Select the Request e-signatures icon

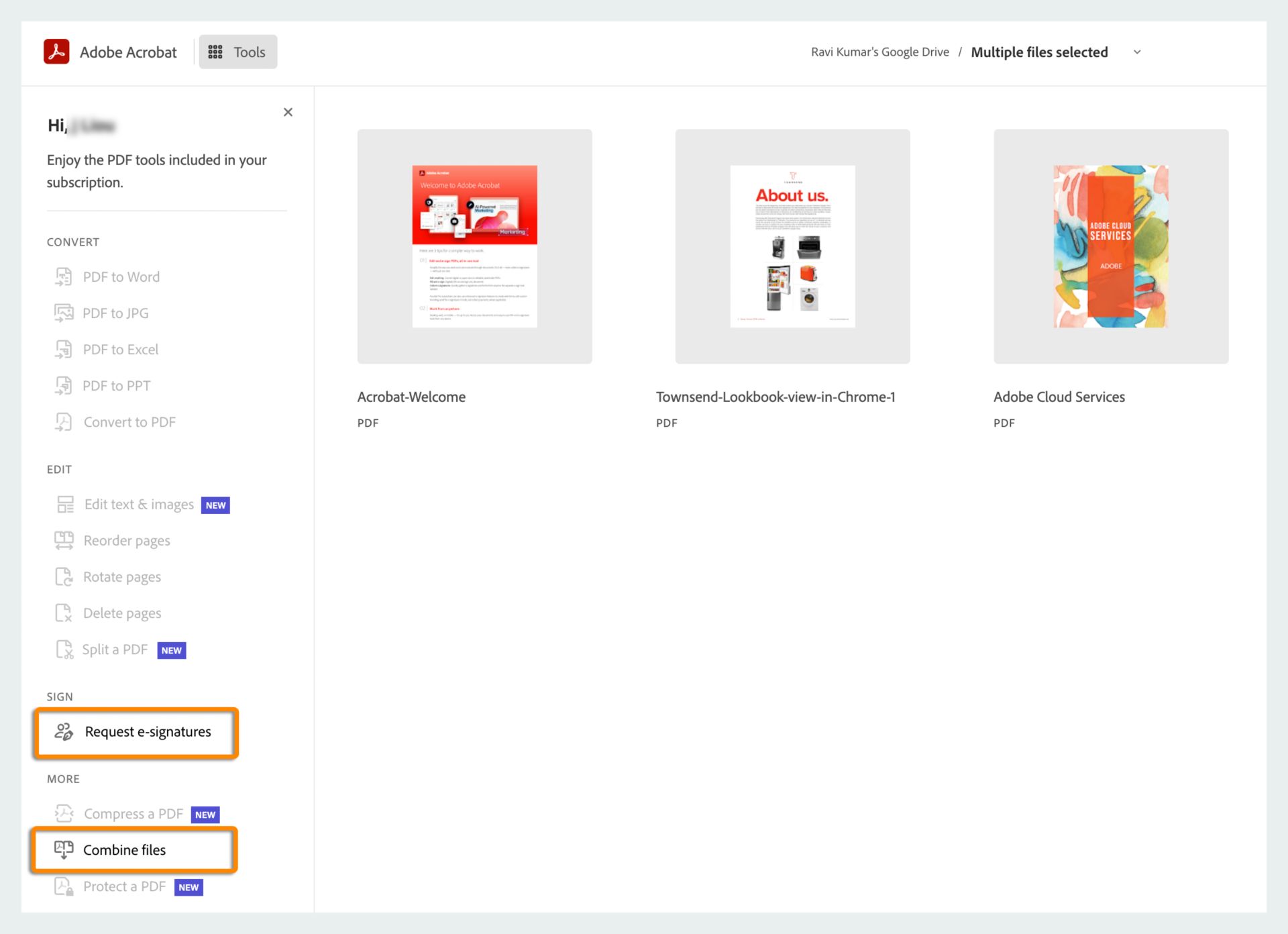[x=63, y=731]
